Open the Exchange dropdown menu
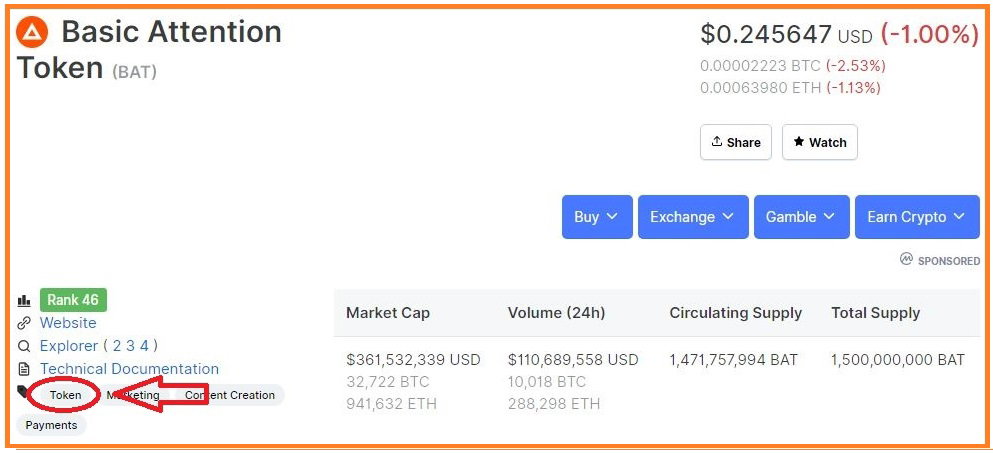The width and height of the screenshot is (993, 453). (693, 217)
